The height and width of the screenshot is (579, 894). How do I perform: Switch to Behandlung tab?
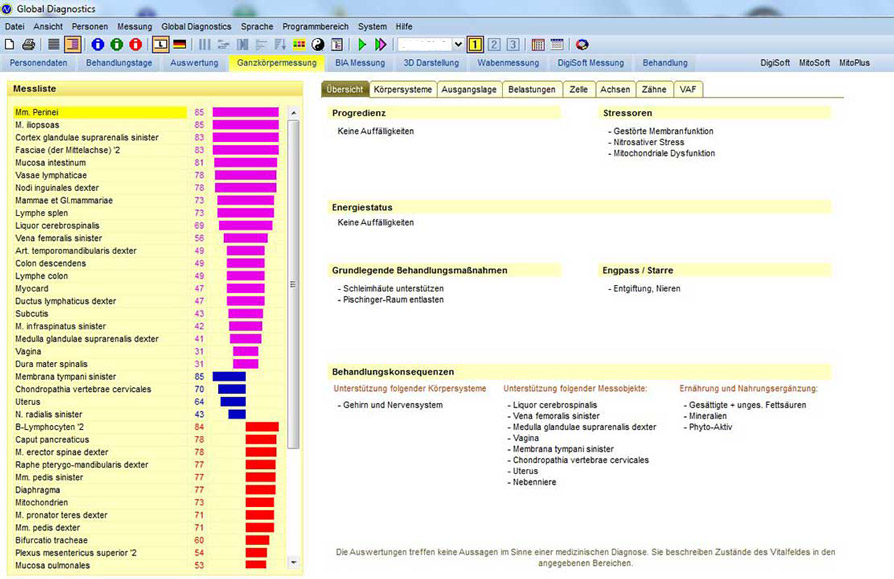tap(665, 63)
